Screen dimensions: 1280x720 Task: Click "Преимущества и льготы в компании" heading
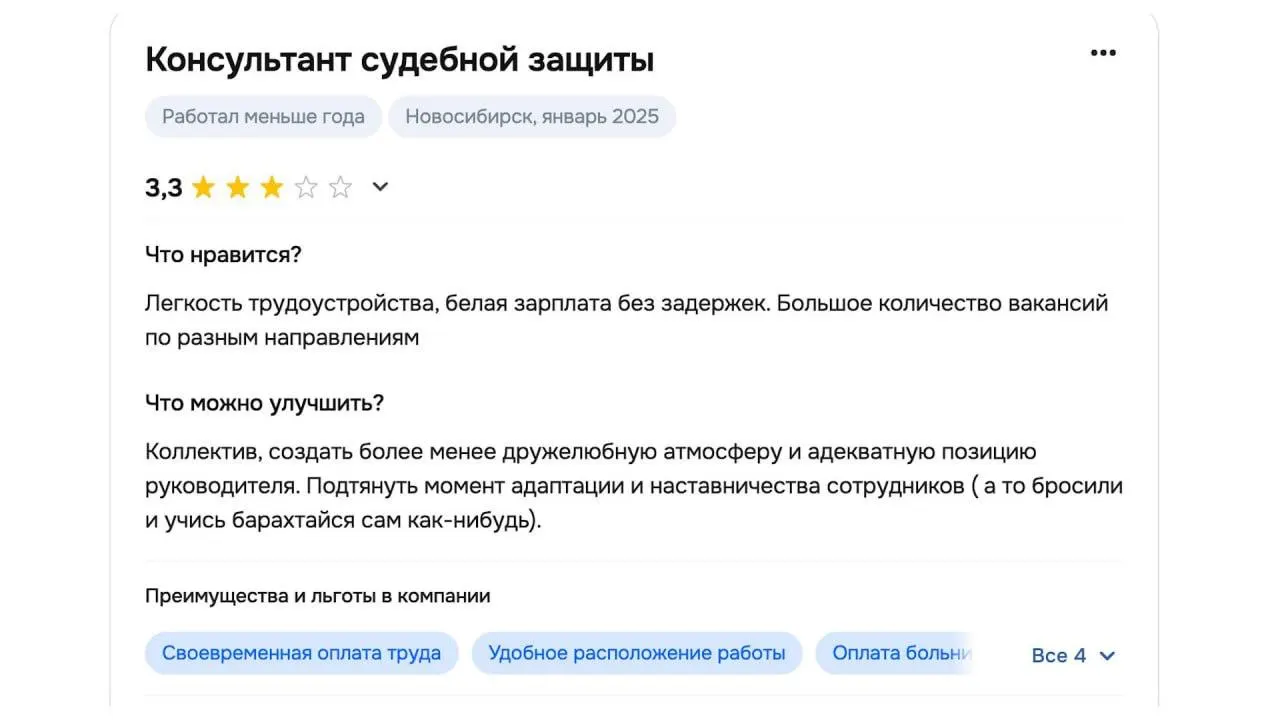pos(318,596)
